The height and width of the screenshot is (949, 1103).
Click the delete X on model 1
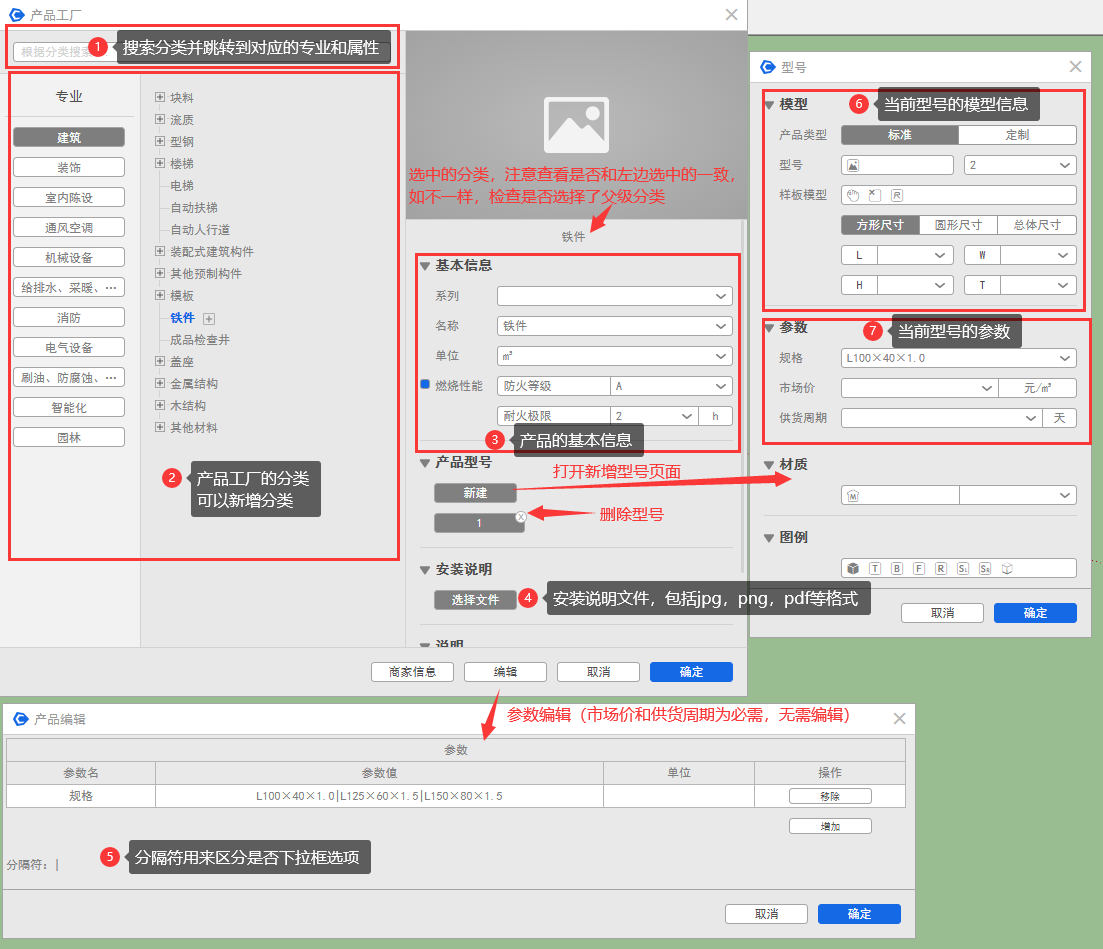point(520,517)
